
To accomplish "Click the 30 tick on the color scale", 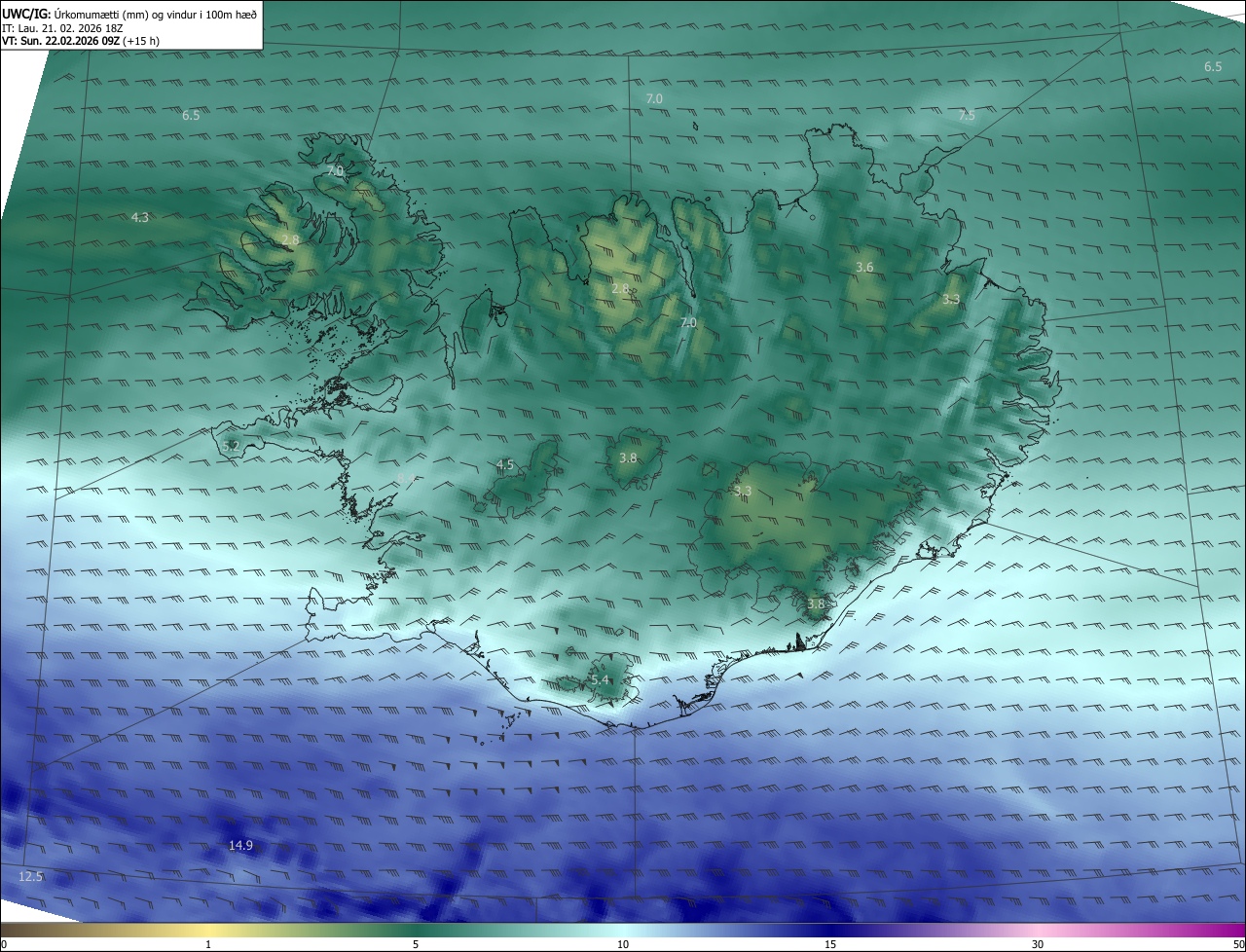I will pyautogui.click(x=1038, y=944).
